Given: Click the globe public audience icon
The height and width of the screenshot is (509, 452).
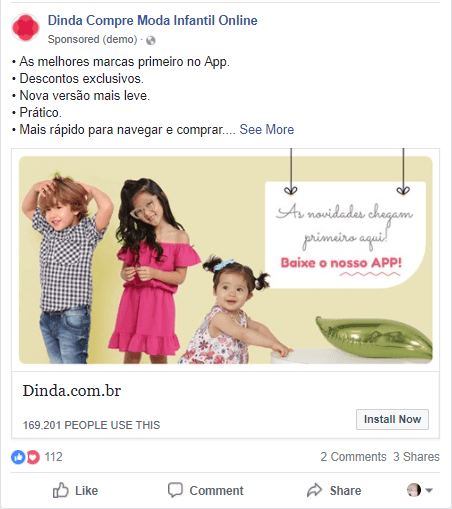Looking at the screenshot, I should pos(151,40).
